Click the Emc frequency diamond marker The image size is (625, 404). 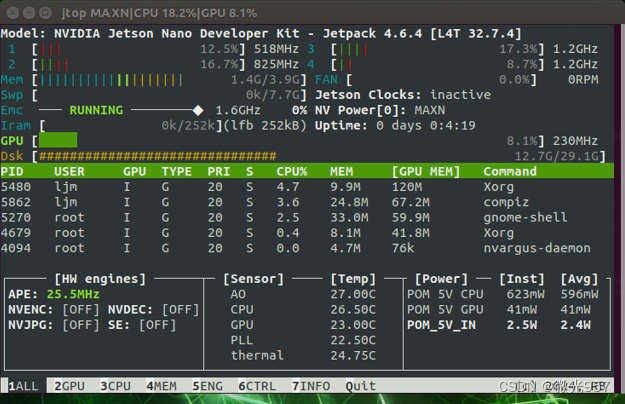pyautogui.click(x=198, y=110)
